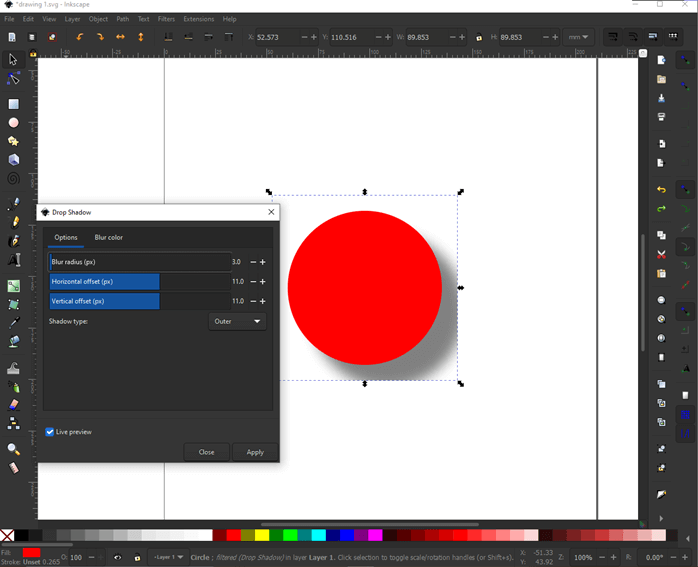This screenshot has height=567, width=698.
Task: Select the Text tool
Action: click(14, 259)
